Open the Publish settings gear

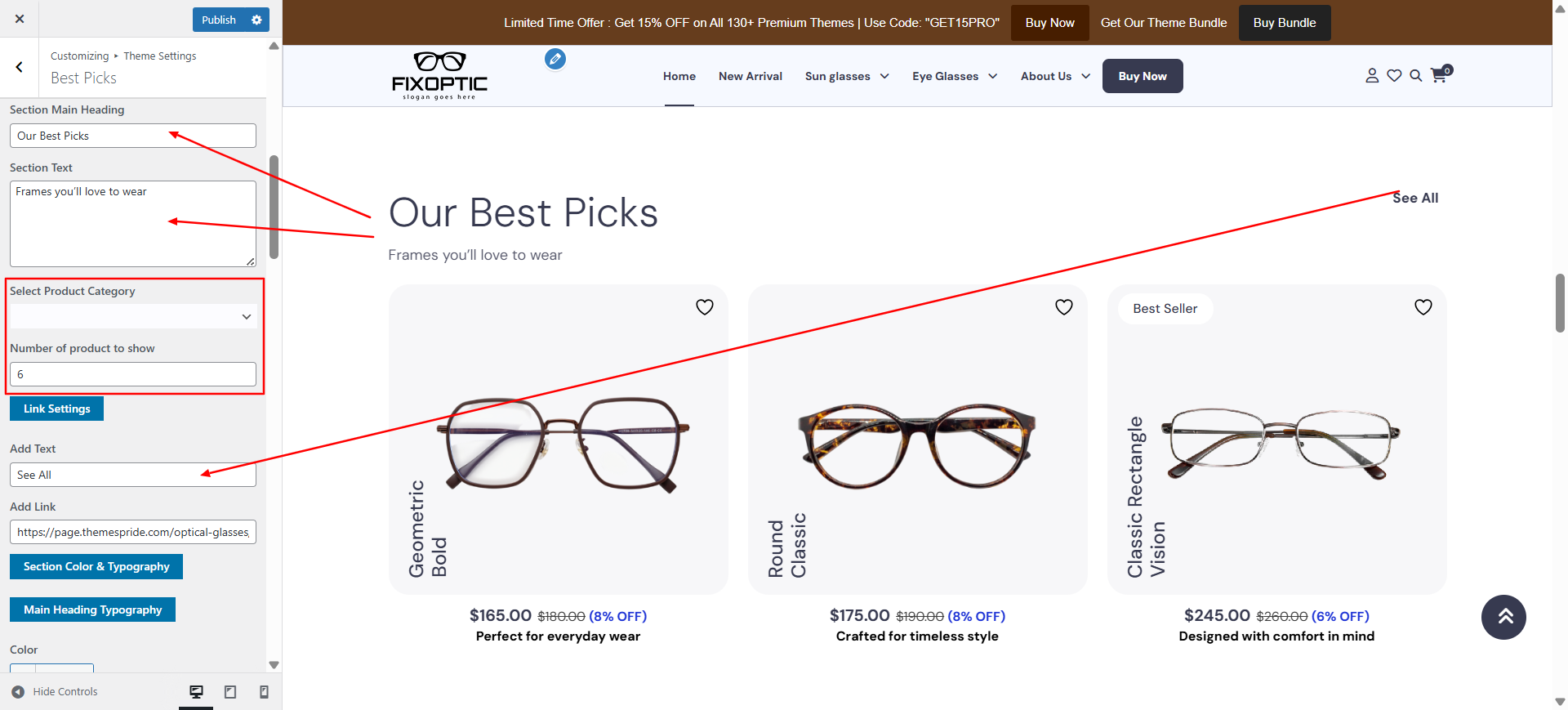point(256,20)
